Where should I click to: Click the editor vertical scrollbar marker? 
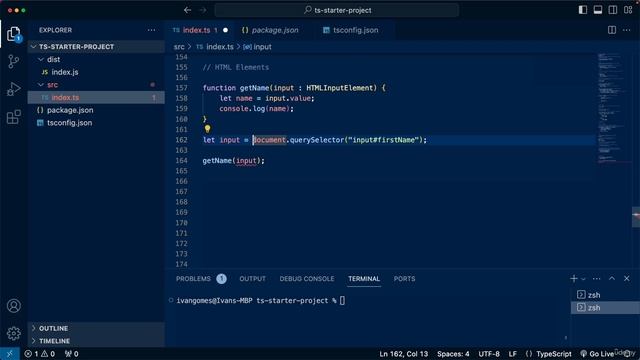636,216
